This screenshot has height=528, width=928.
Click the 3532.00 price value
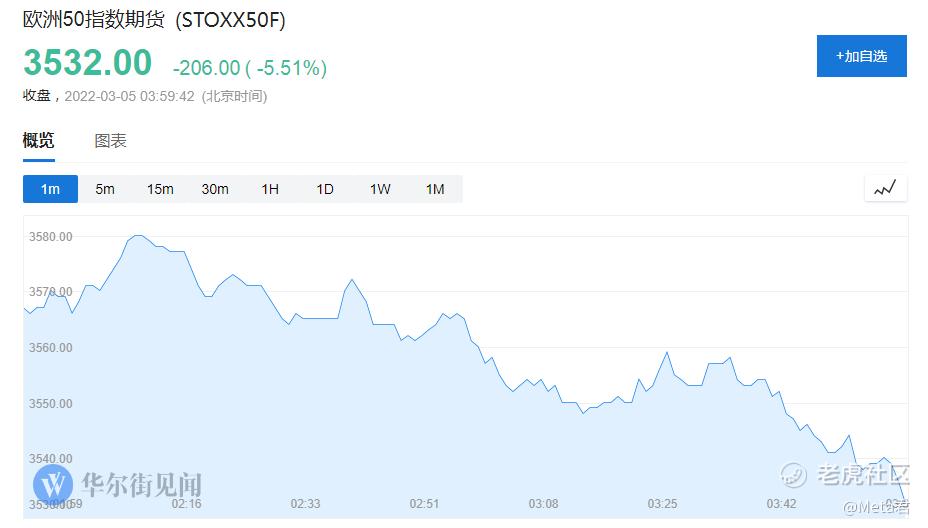click(x=88, y=63)
